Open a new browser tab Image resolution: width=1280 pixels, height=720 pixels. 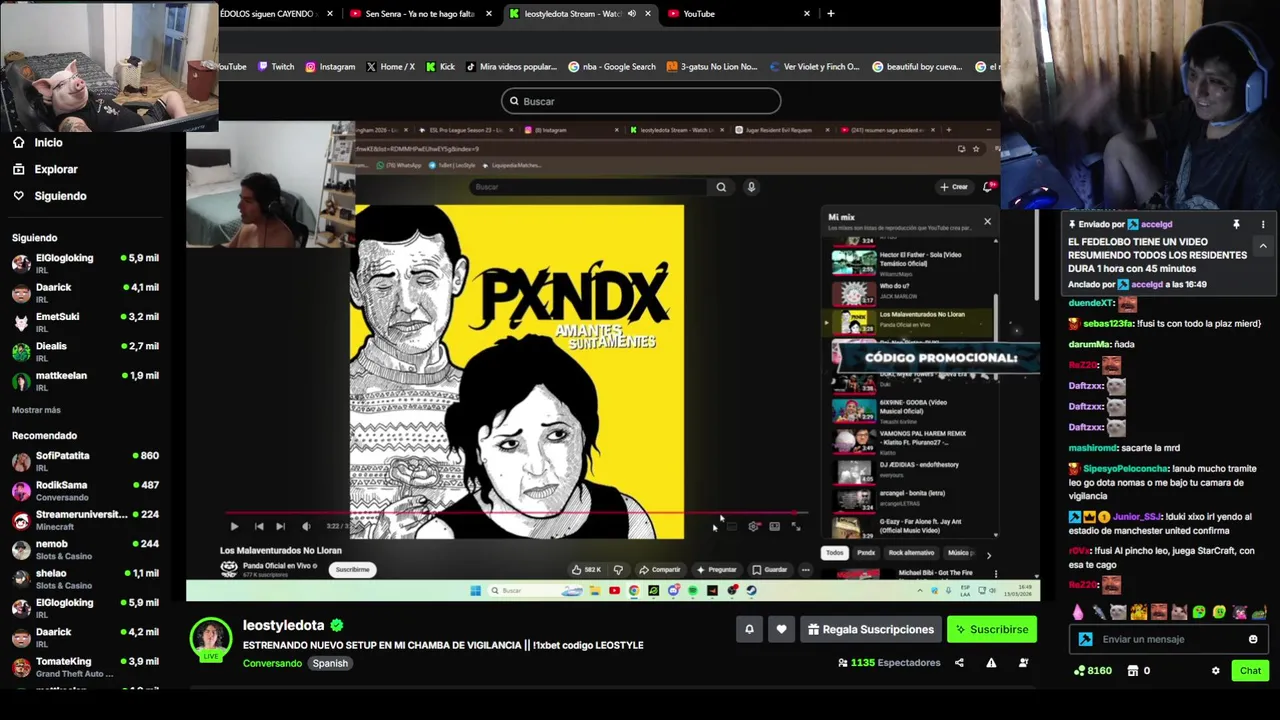click(830, 14)
